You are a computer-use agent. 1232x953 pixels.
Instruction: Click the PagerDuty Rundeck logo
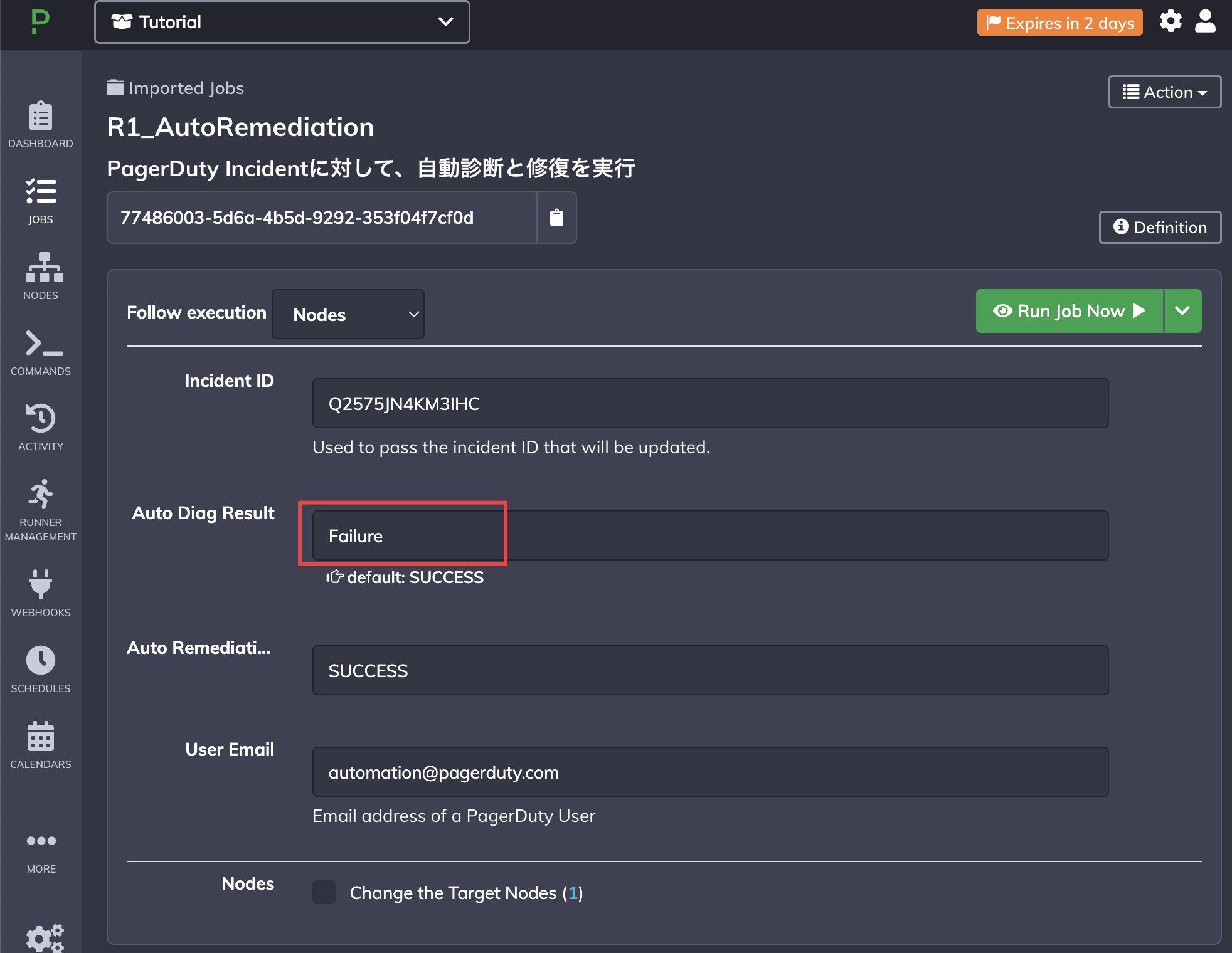40,23
